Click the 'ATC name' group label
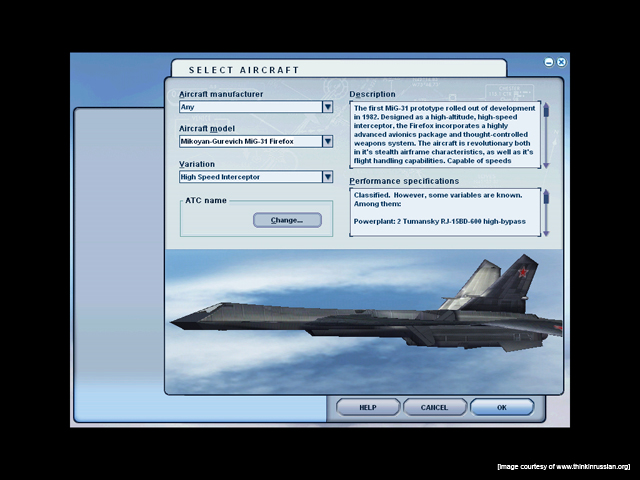Screen dimensions: 640x480 click(206, 200)
